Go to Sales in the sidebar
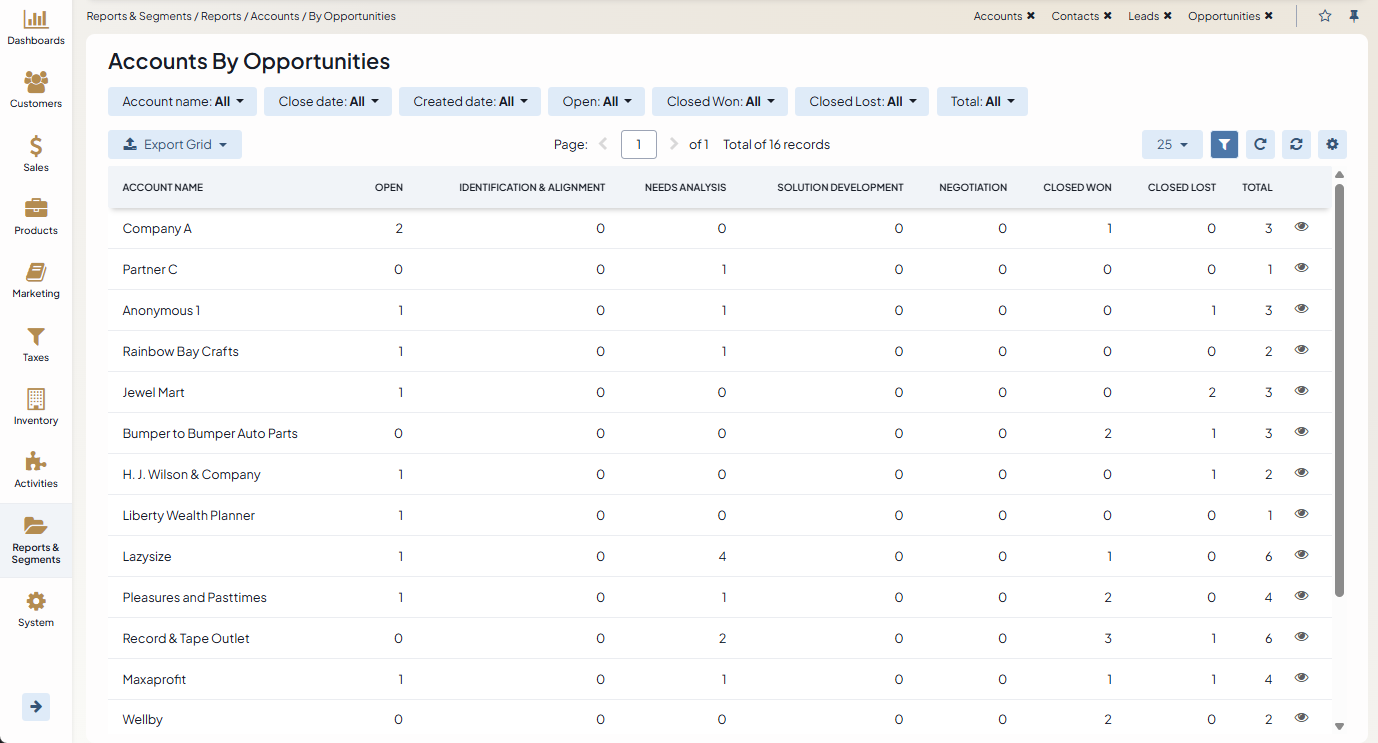 pyautogui.click(x=36, y=154)
